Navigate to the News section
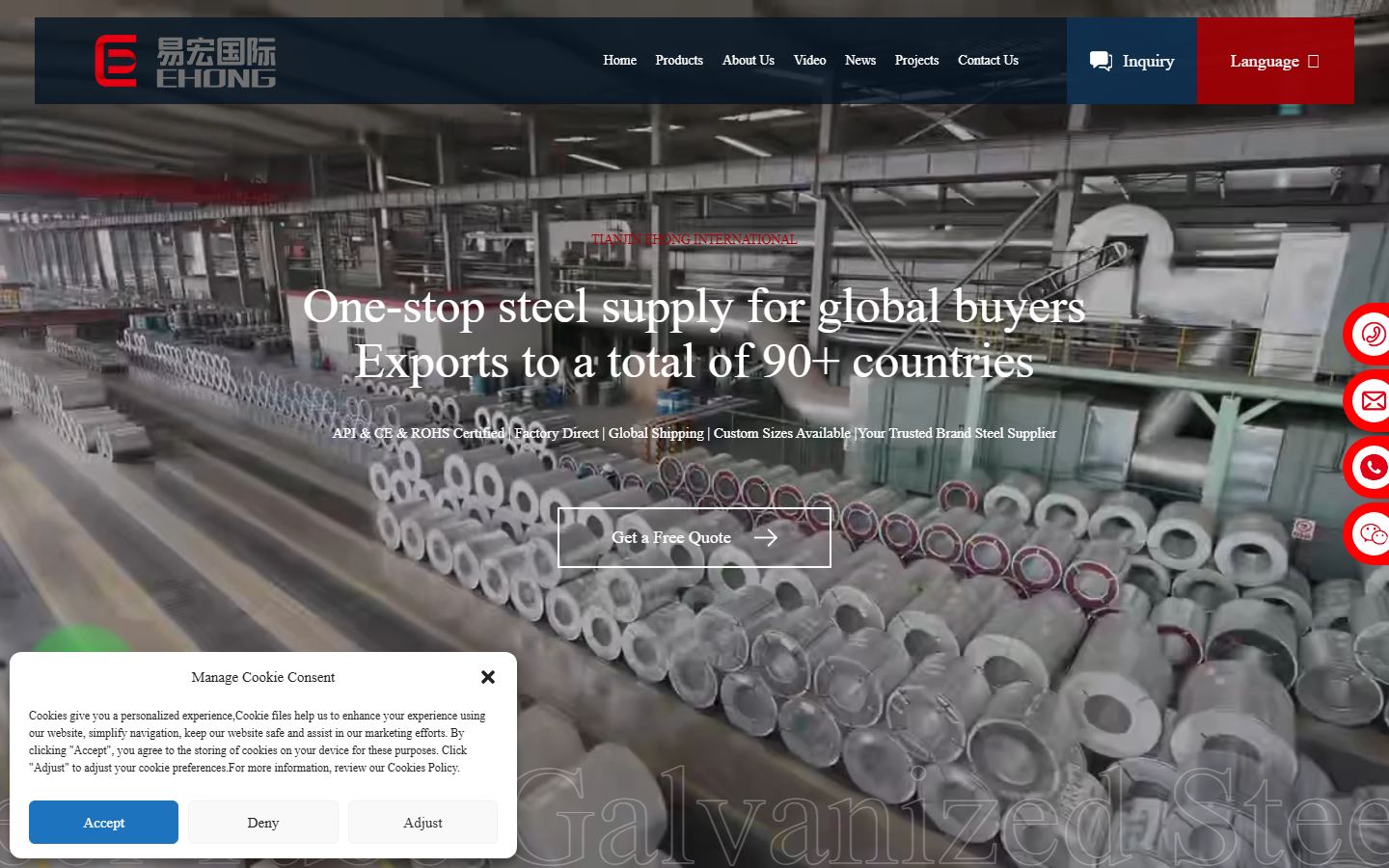Image resolution: width=1389 pixels, height=868 pixels. point(860,60)
